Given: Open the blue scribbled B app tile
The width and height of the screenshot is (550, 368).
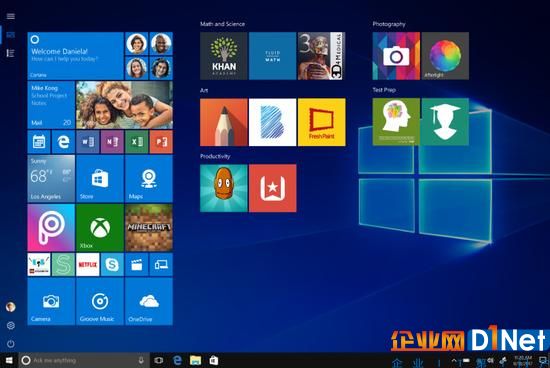Looking at the screenshot, I should click(272, 122).
